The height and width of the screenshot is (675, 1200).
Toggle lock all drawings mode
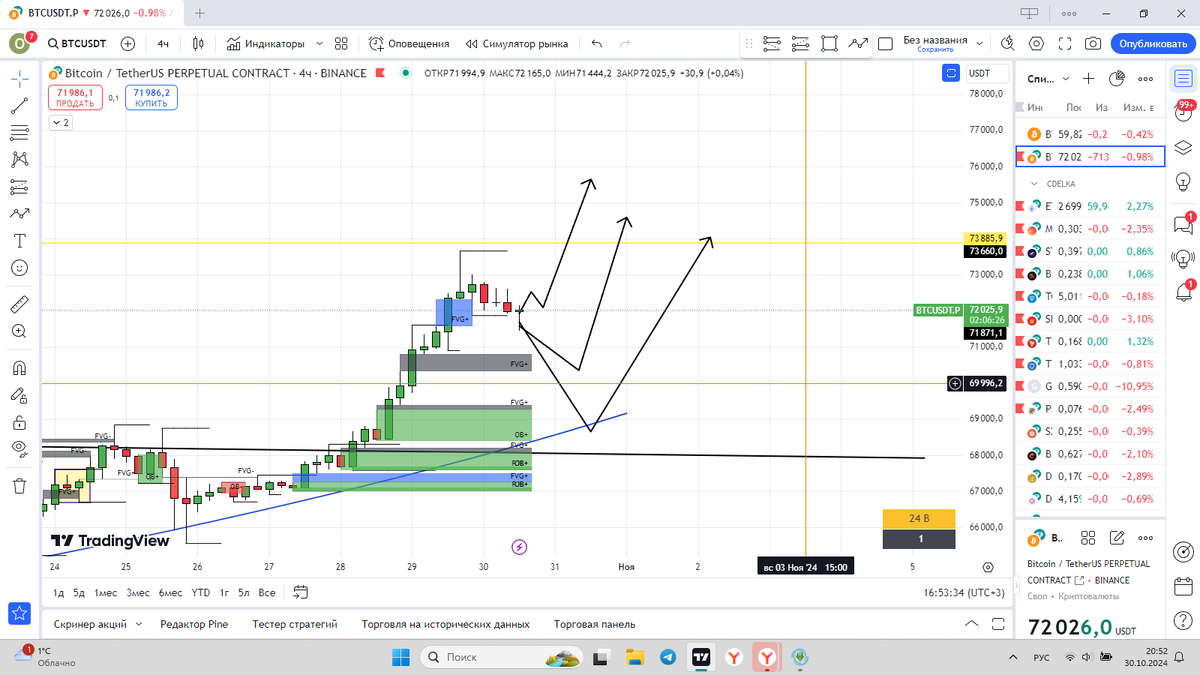click(x=19, y=396)
